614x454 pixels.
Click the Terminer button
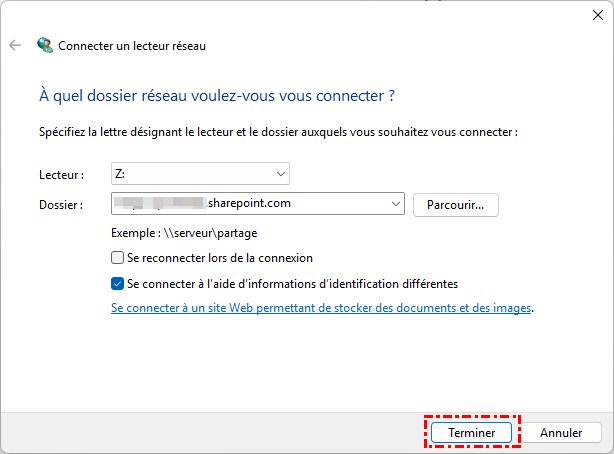472,433
